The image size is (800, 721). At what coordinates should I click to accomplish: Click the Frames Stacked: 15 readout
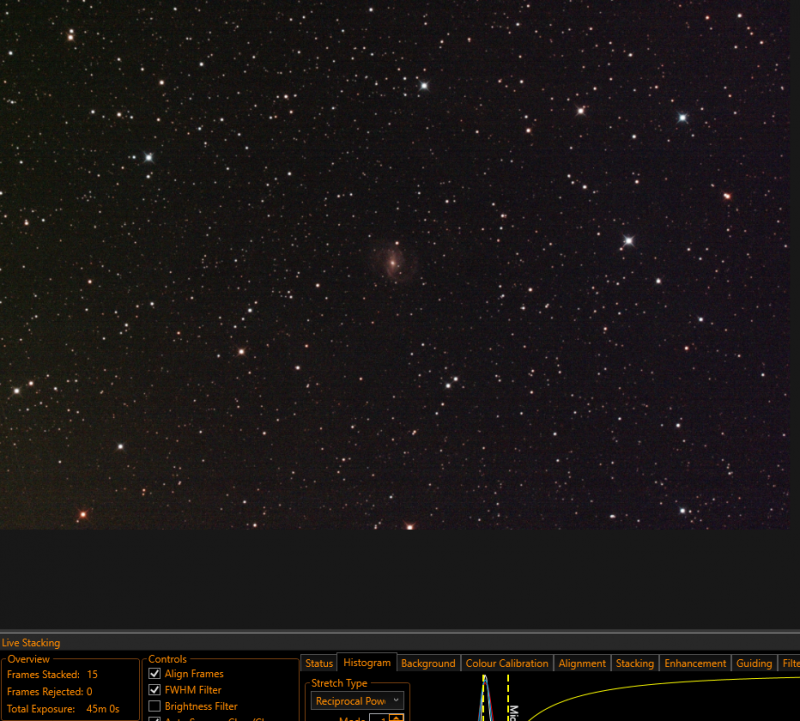52,675
